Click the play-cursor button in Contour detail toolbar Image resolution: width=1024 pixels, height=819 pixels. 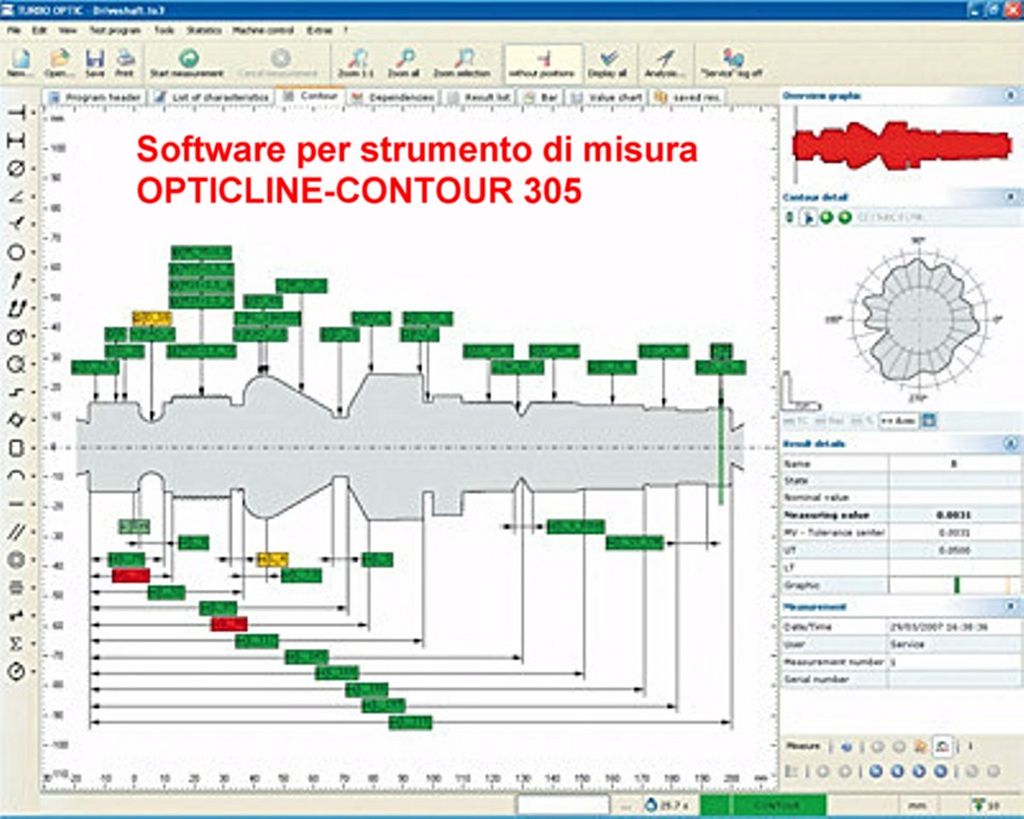coord(808,217)
